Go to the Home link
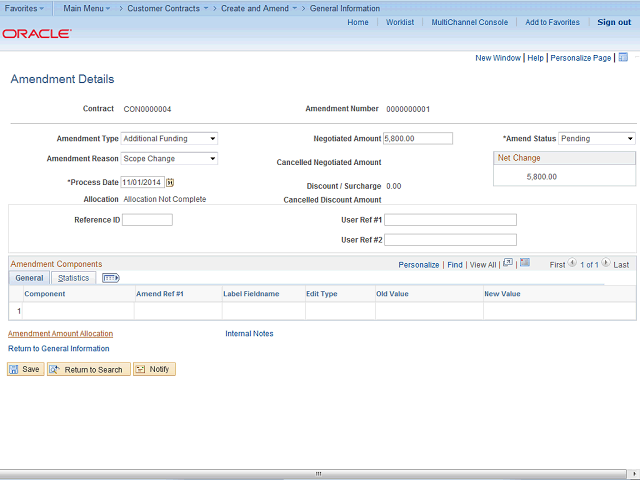The height and width of the screenshot is (480, 640). click(x=358, y=22)
